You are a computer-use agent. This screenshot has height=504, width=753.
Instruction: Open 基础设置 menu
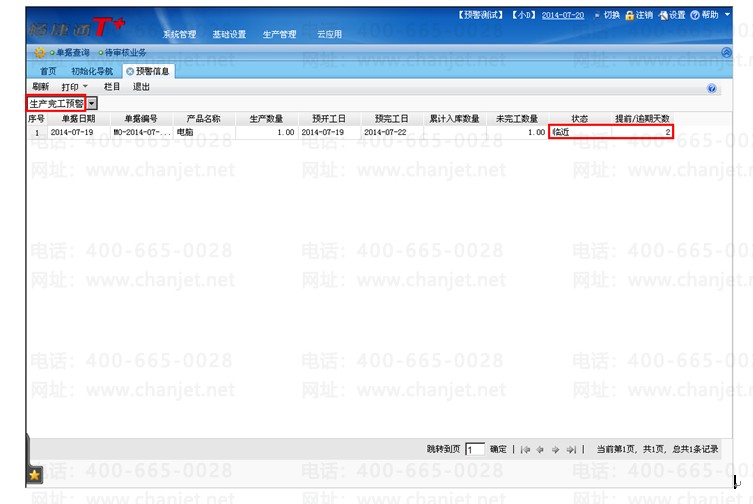(229, 35)
